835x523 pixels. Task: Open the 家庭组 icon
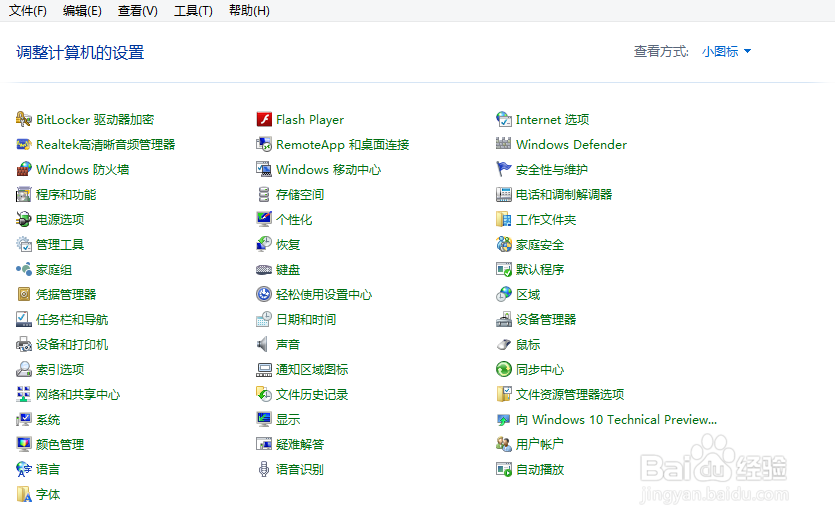(x=23, y=269)
